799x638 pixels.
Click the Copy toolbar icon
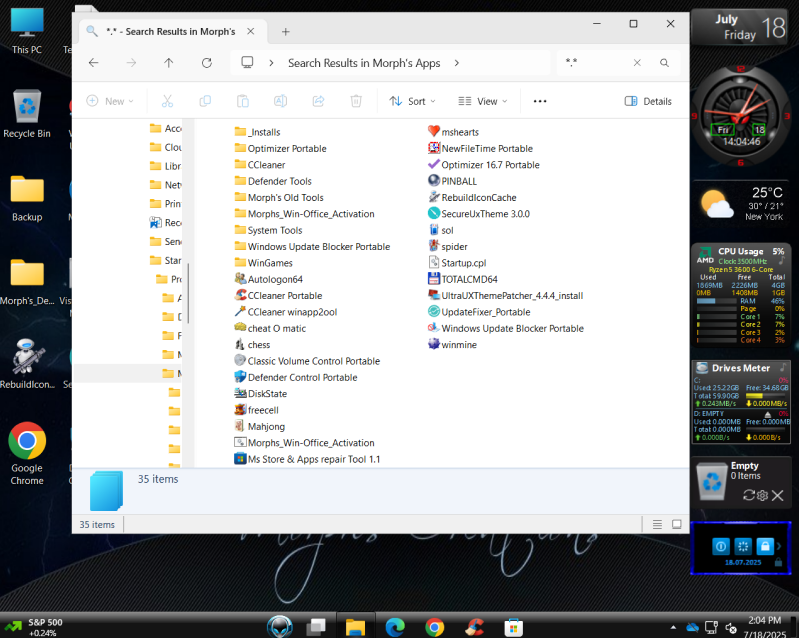tap(205, 101)
